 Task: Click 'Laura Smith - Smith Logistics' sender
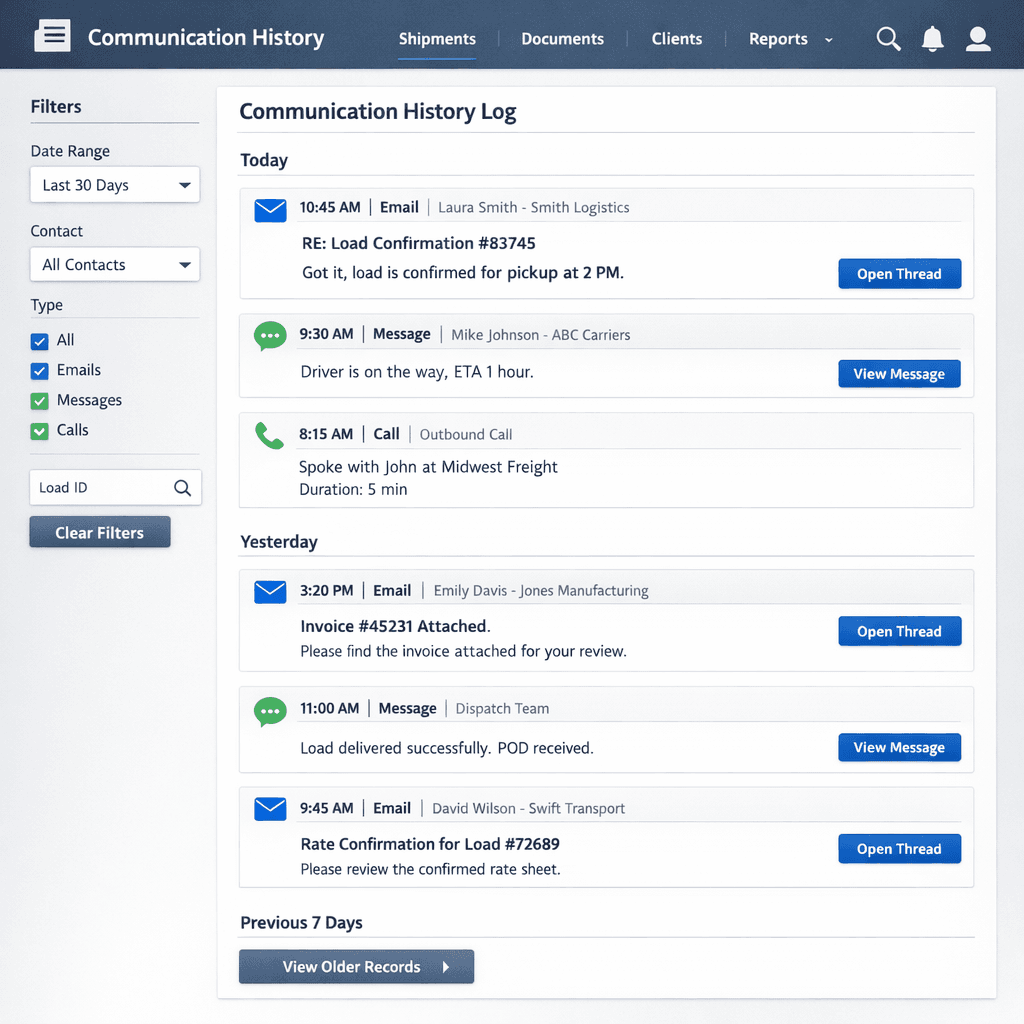pos(534,208)
